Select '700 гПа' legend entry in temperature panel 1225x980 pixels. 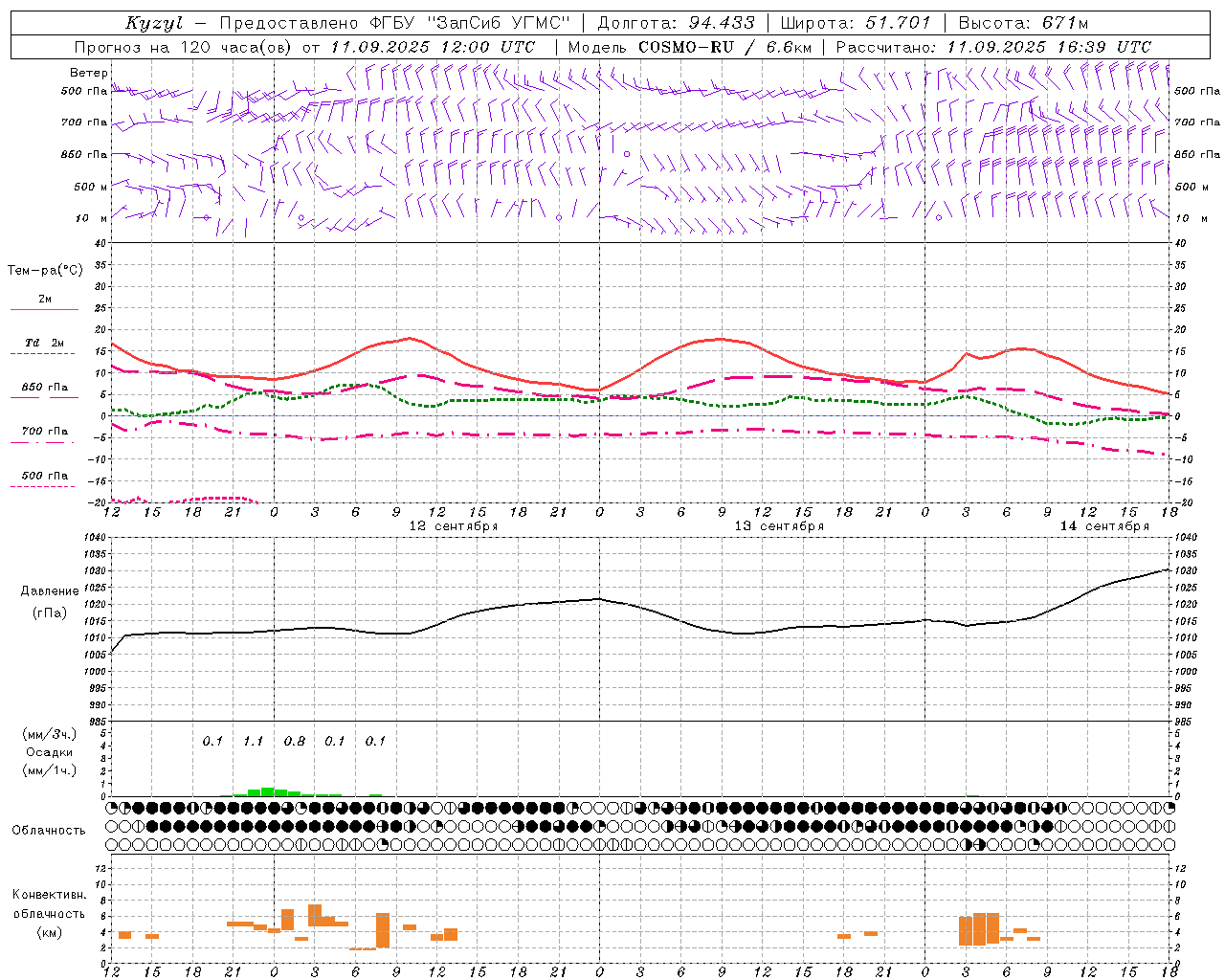click(x=44, y=431)
